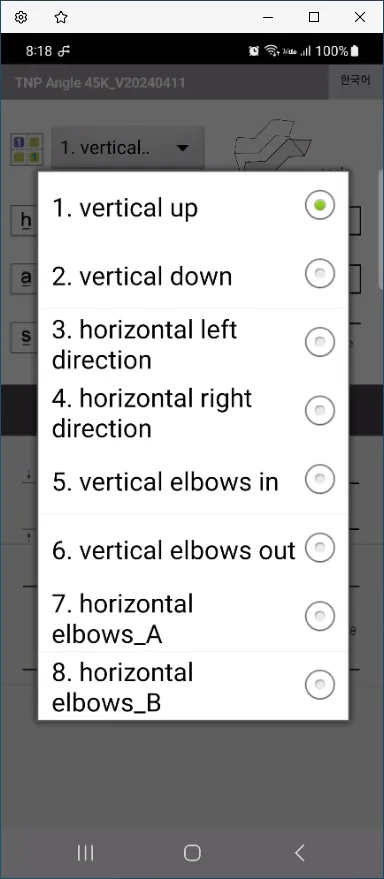The width and height of the screenshot is (384, 879).
Task: Choose '5. vertical elbows in' radio button
Action: tap(320, 479)
